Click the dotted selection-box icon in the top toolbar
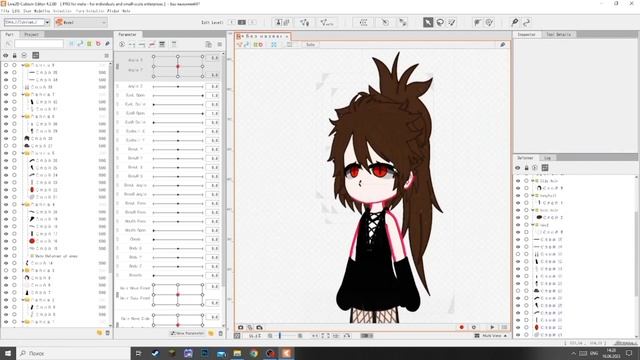The image size is (640, 360). click(363, 22)
